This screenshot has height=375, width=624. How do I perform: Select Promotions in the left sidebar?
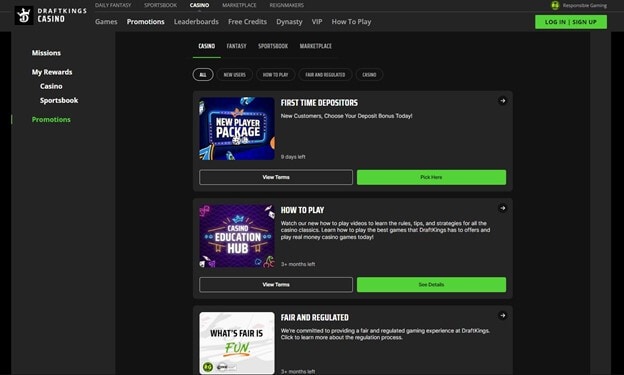tap(51, 119)
